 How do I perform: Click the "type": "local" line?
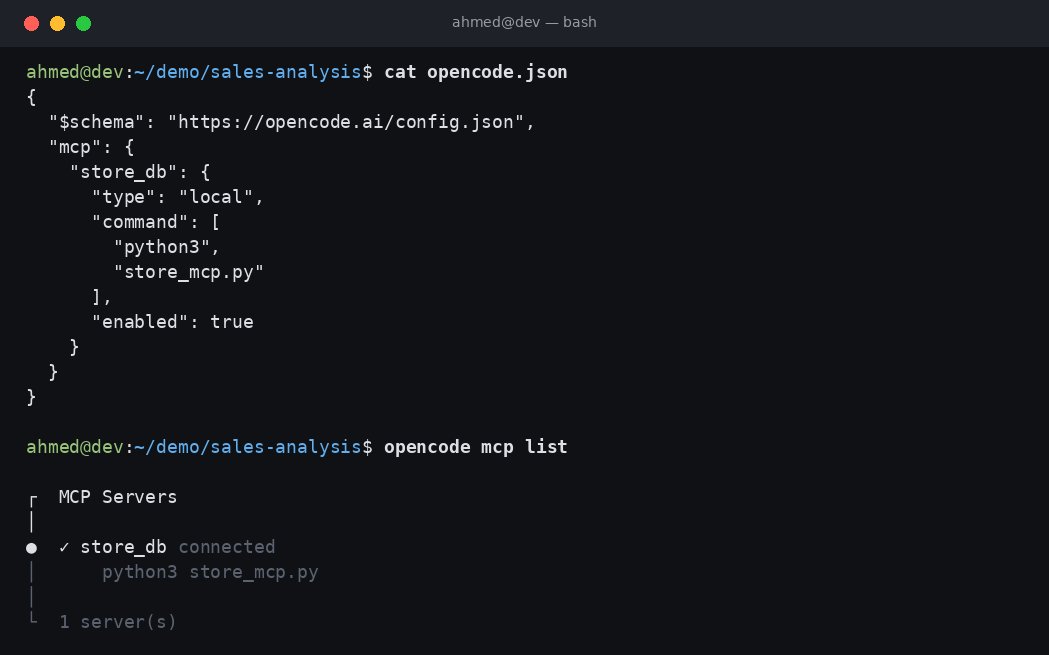point(178,197)
